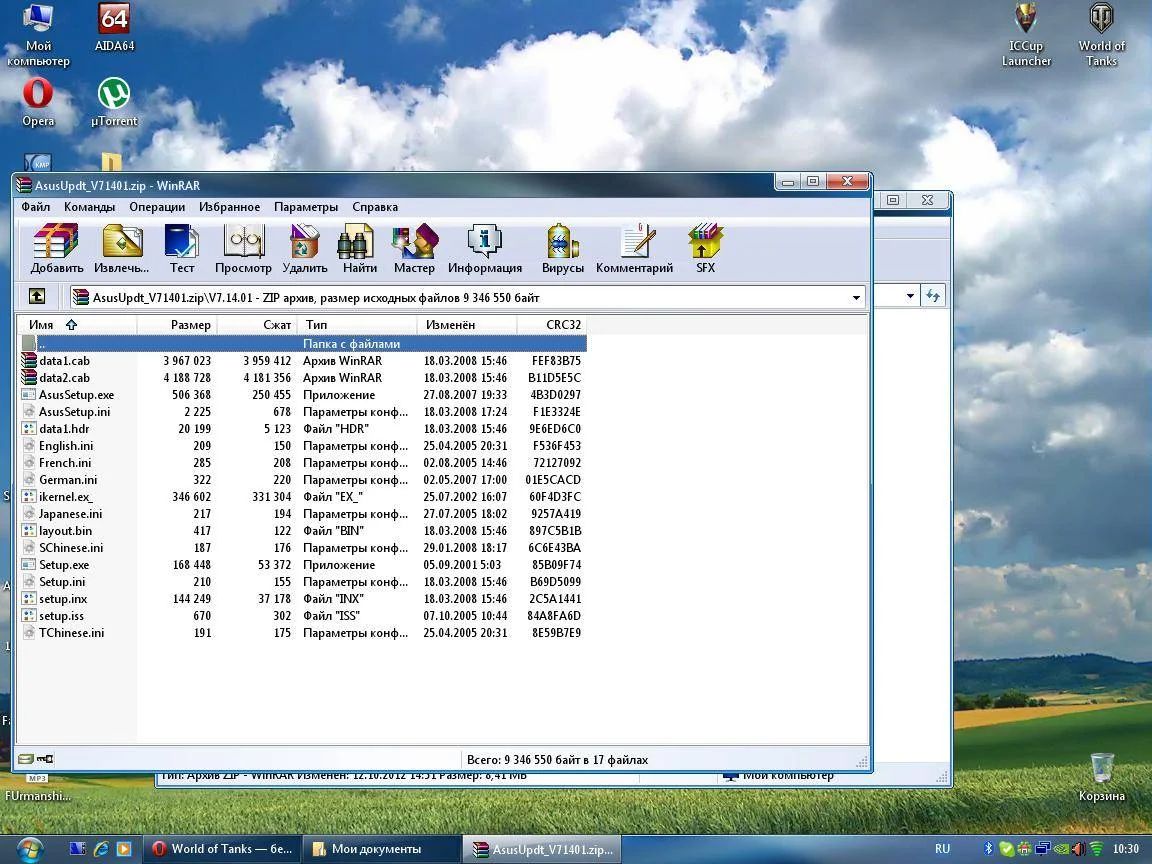
Task: Run the Test (Тест) archive tool
Action: (182, 249)
